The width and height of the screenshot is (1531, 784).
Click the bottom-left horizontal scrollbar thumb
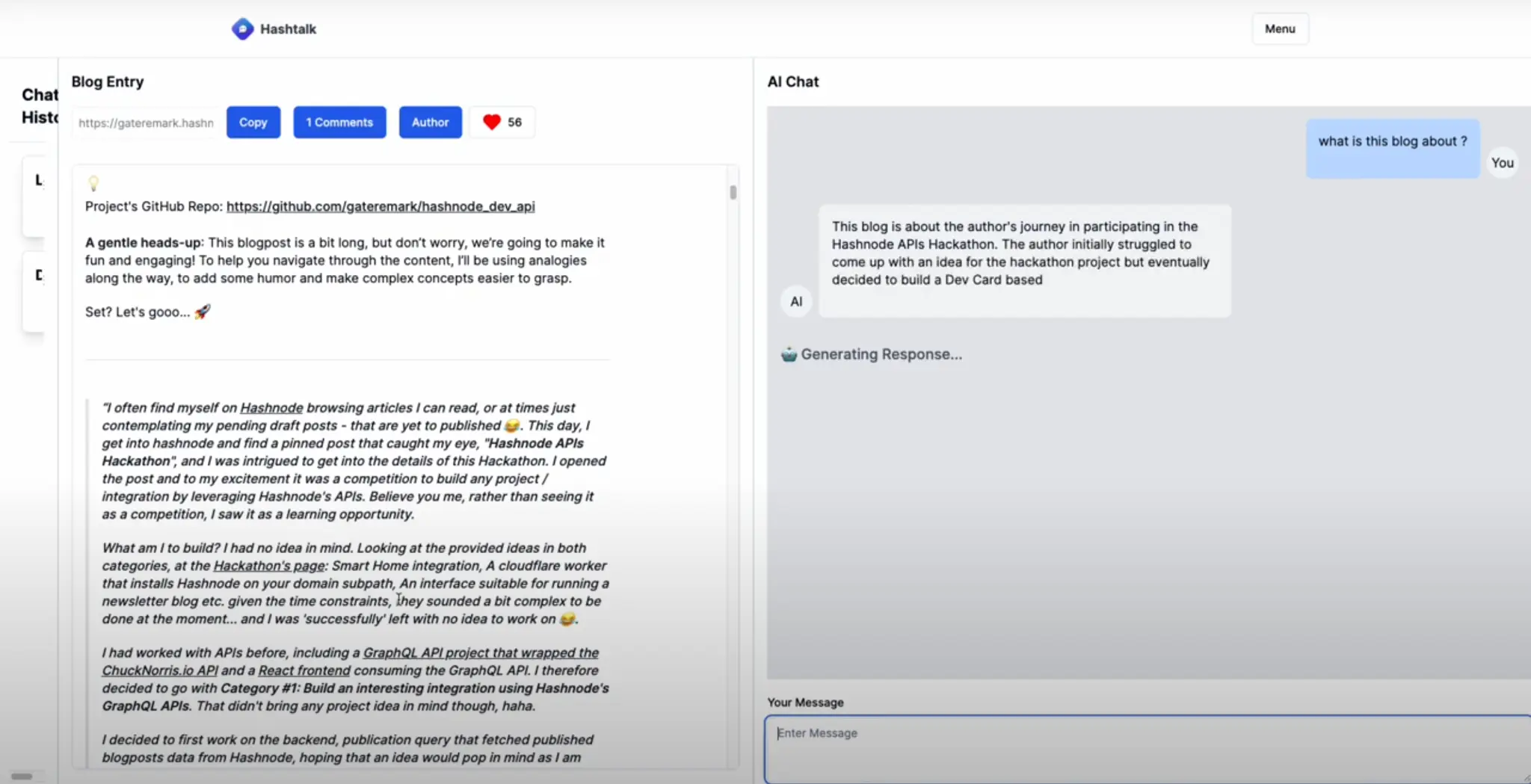[x=22, y=776]
